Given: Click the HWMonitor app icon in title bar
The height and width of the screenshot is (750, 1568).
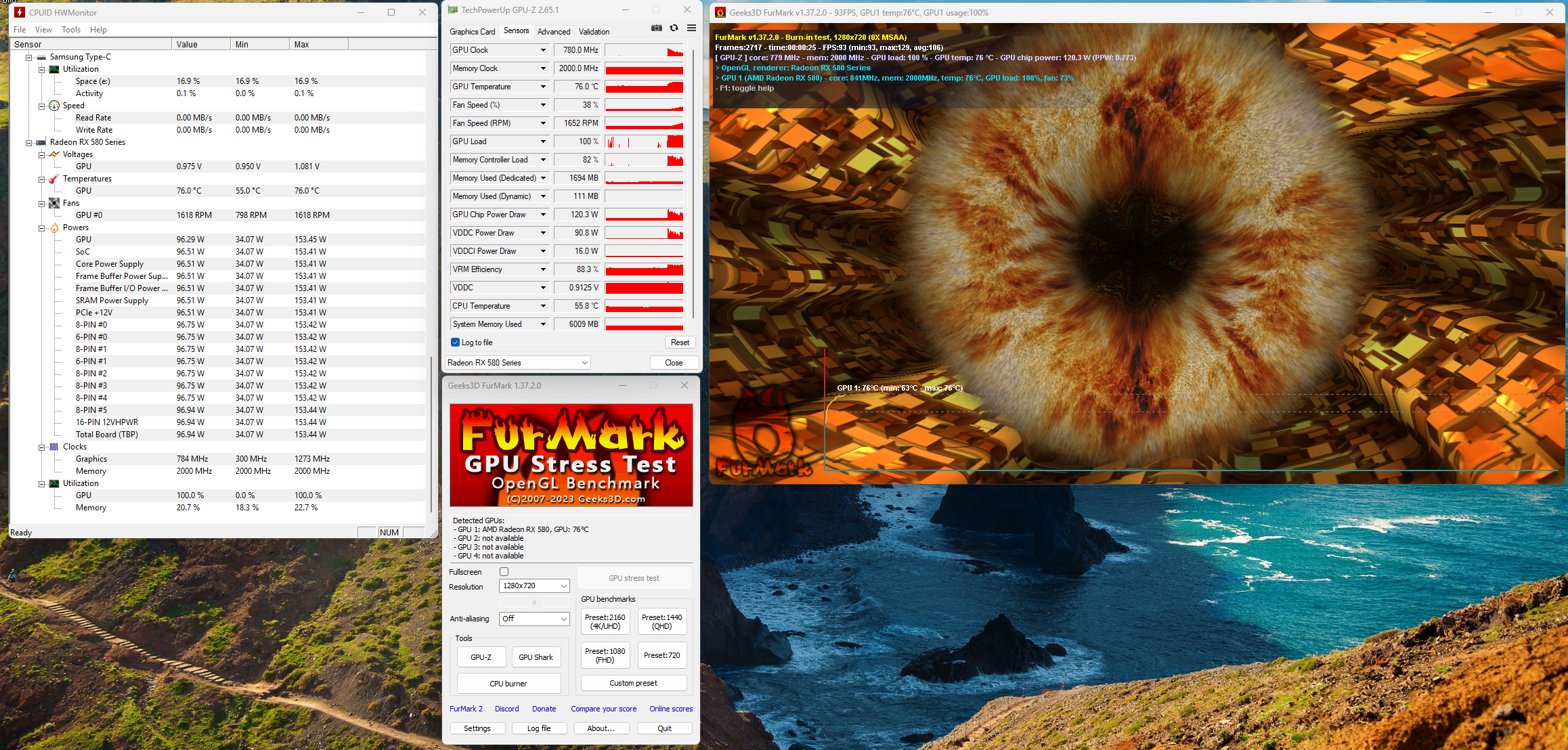Looking at the screenshot, I should (20, 12).
